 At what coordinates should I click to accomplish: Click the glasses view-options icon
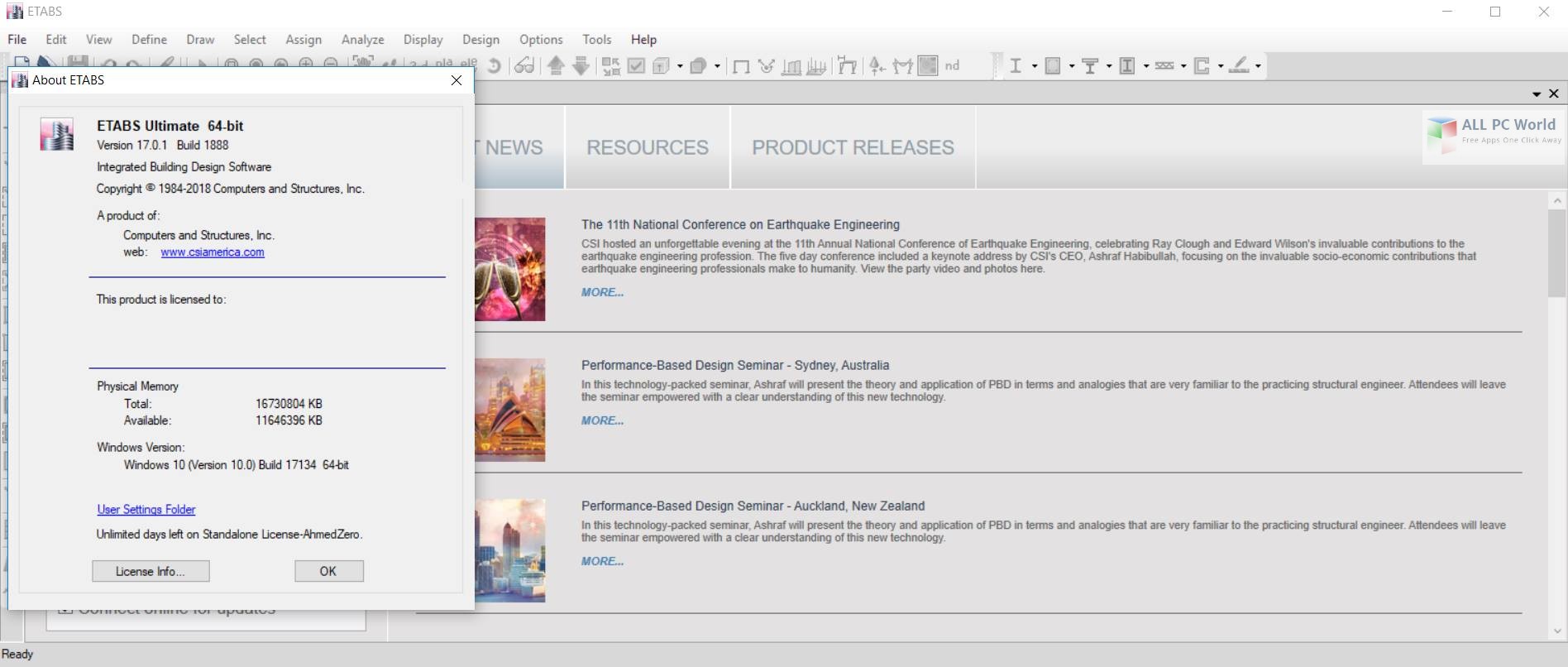pyautogui.click(x=523, y=66)
